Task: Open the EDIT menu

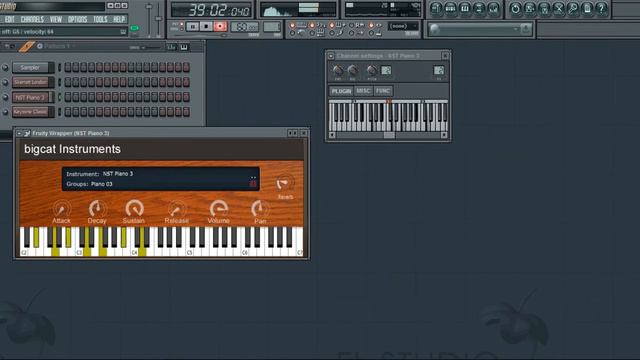Action: [10, 19]
